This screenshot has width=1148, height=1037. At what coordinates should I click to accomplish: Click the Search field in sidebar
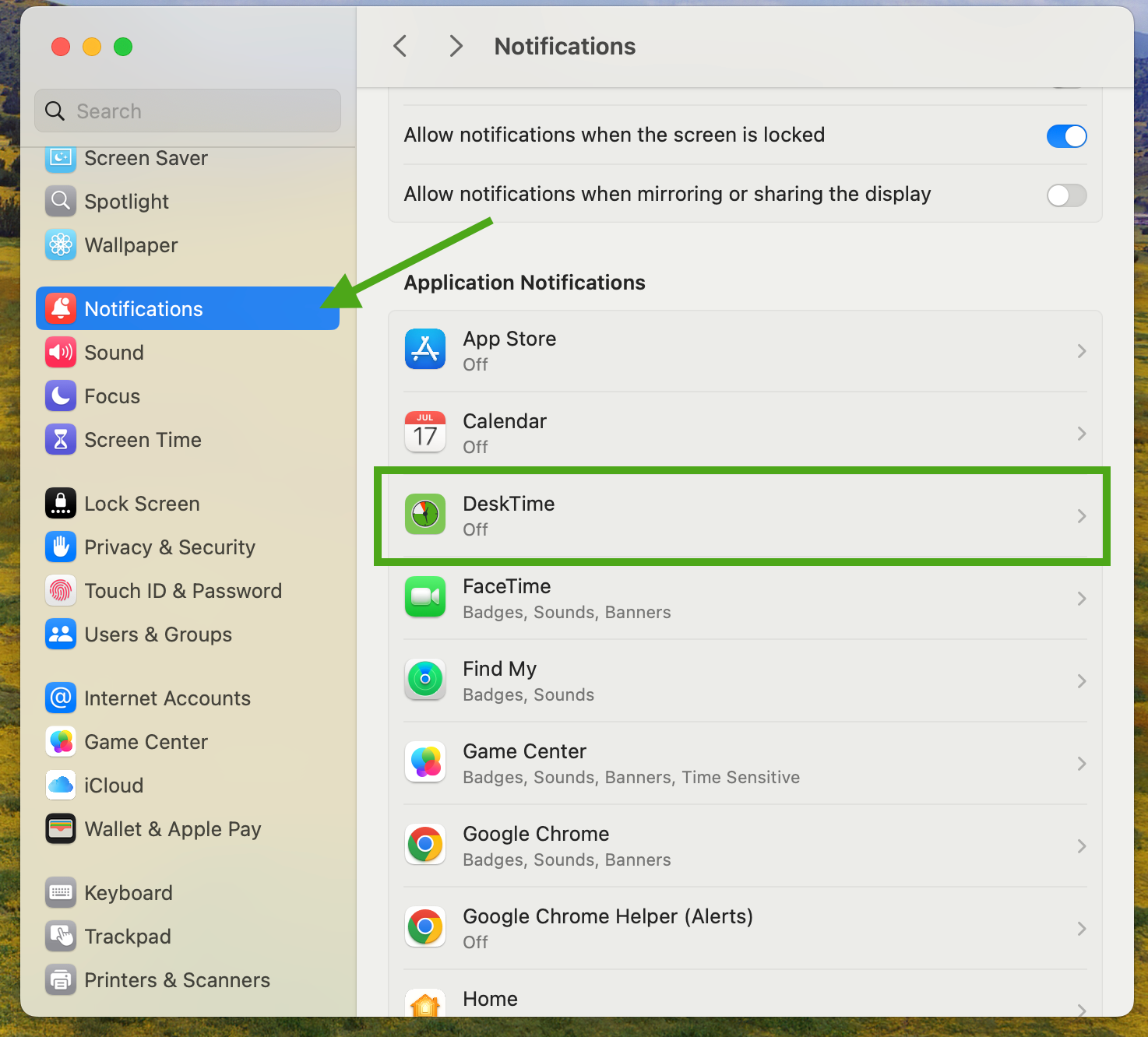[188, 111]
